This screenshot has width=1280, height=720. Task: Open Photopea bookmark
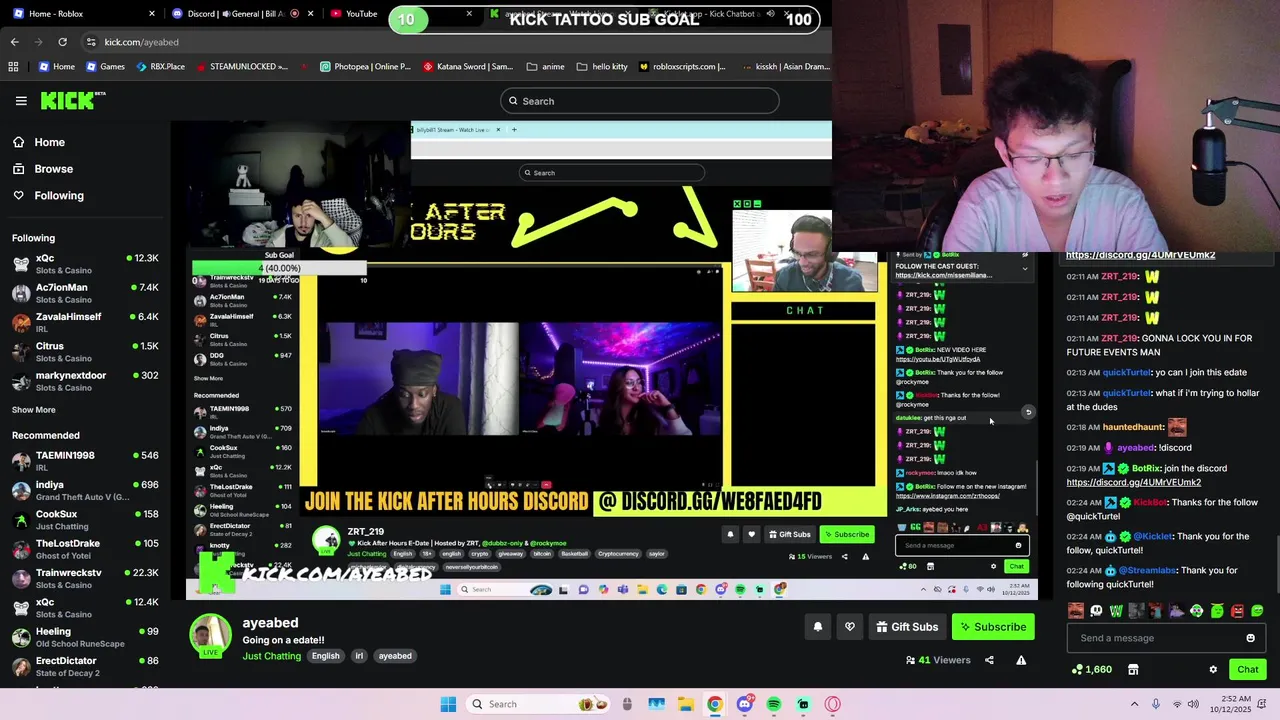[x=365, y=67]
